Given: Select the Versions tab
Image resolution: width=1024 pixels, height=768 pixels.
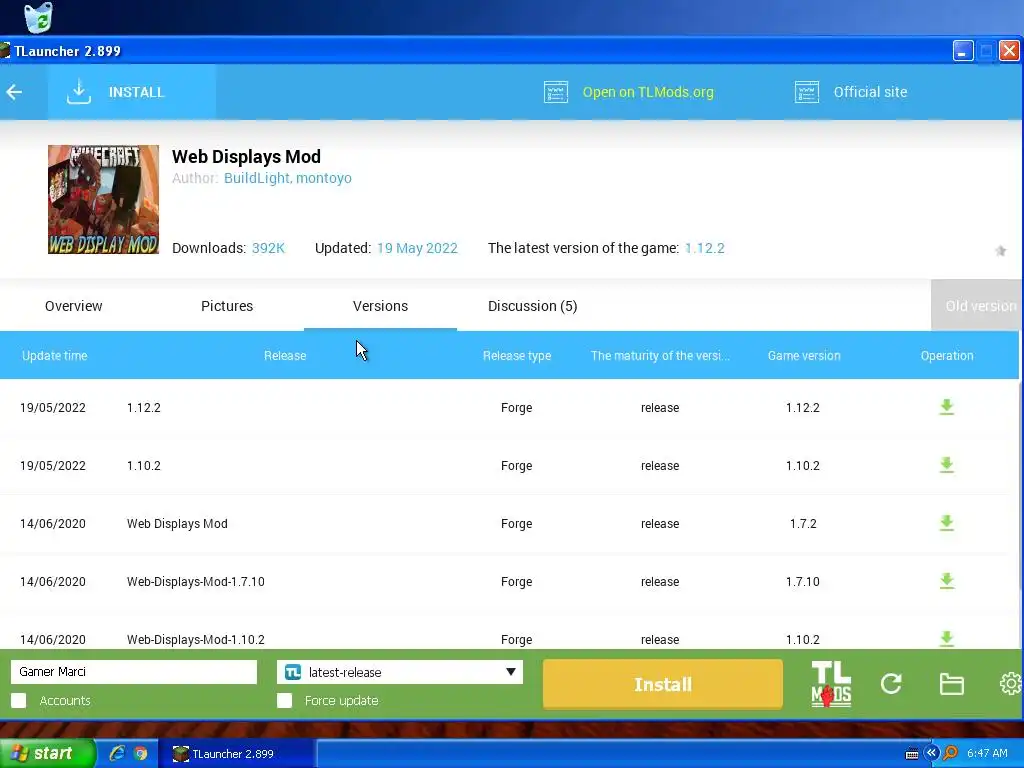Looking at the screenshot, I should (x=380, y=306).
